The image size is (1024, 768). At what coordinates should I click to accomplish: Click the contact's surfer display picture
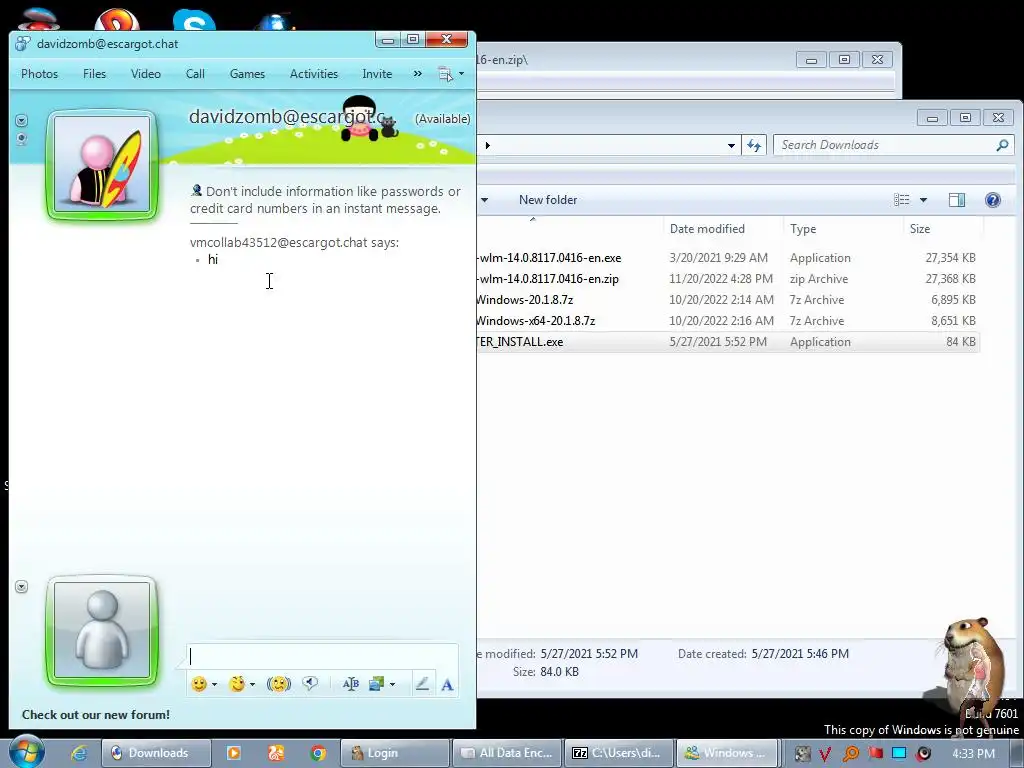pyautogui.click(x=102, y=164)
